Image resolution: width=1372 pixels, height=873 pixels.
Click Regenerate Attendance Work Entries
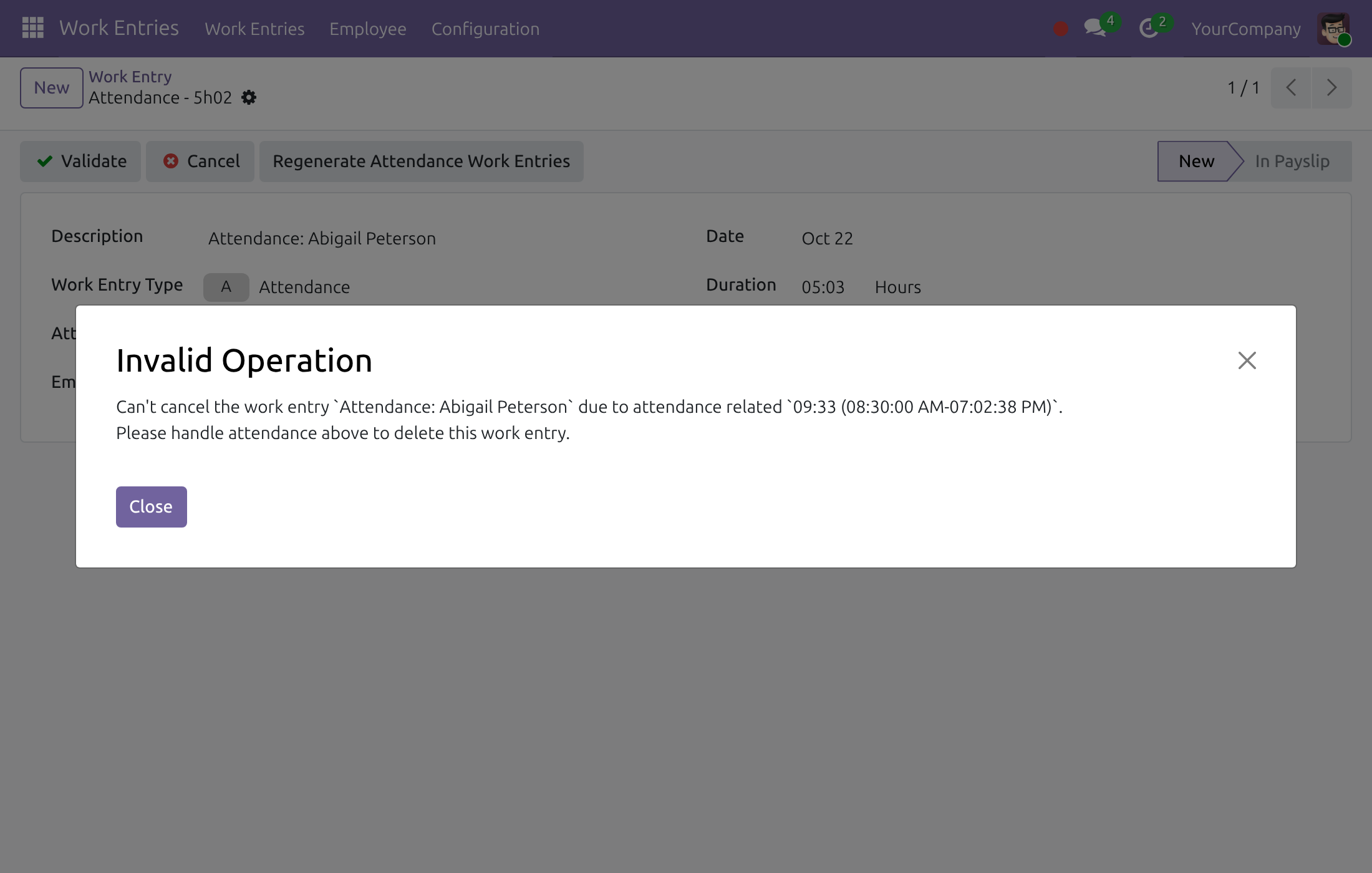click(x=422, y=162)
